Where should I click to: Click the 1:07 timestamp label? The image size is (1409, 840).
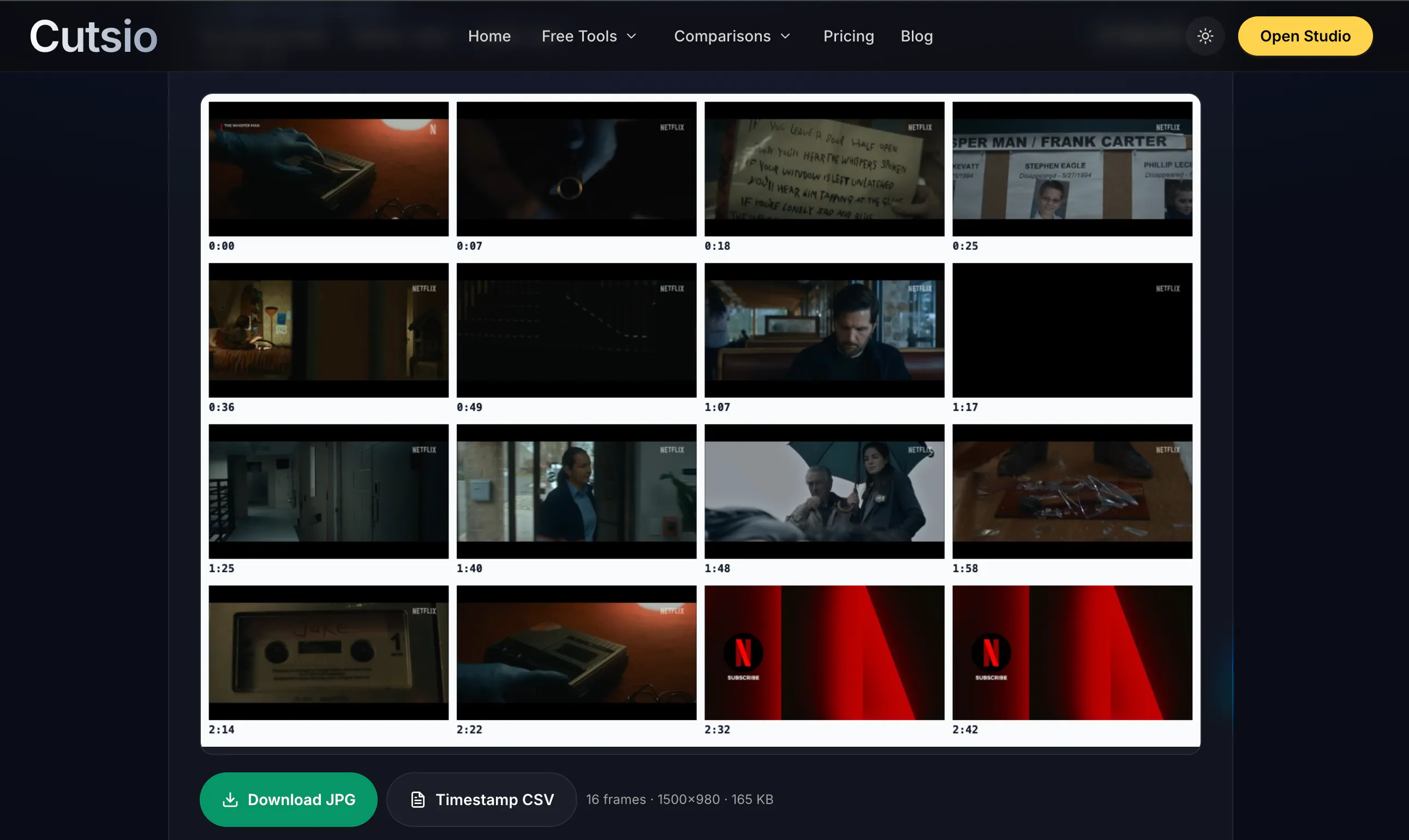click(x=718, y=407)
